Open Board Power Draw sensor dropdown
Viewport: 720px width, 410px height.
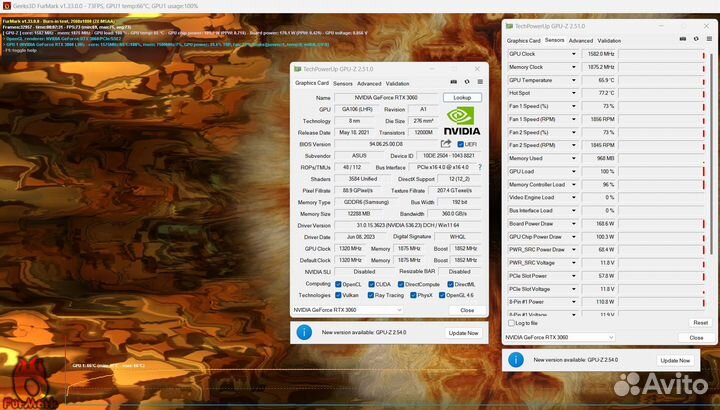(574, 224)
